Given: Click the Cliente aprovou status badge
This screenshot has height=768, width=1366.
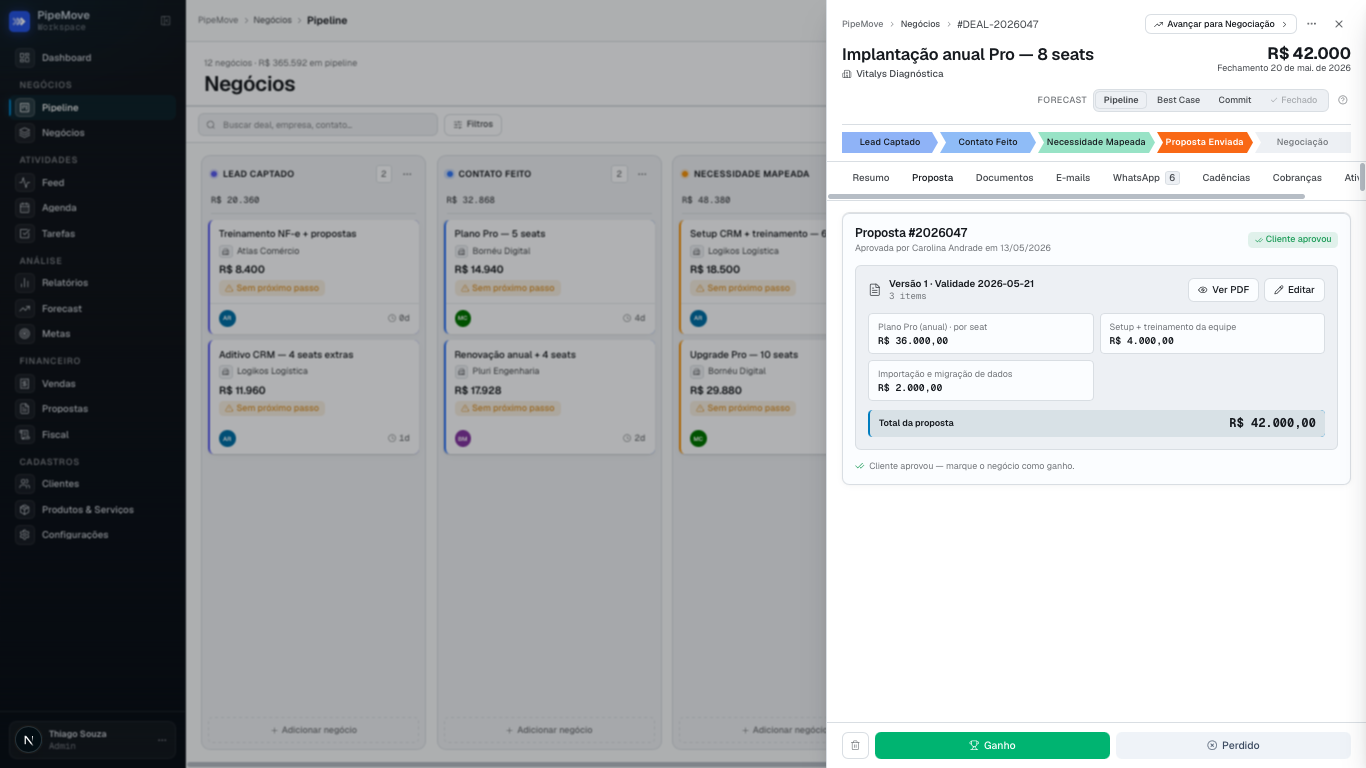Looking at the screenshot, I should [1292, 240].
